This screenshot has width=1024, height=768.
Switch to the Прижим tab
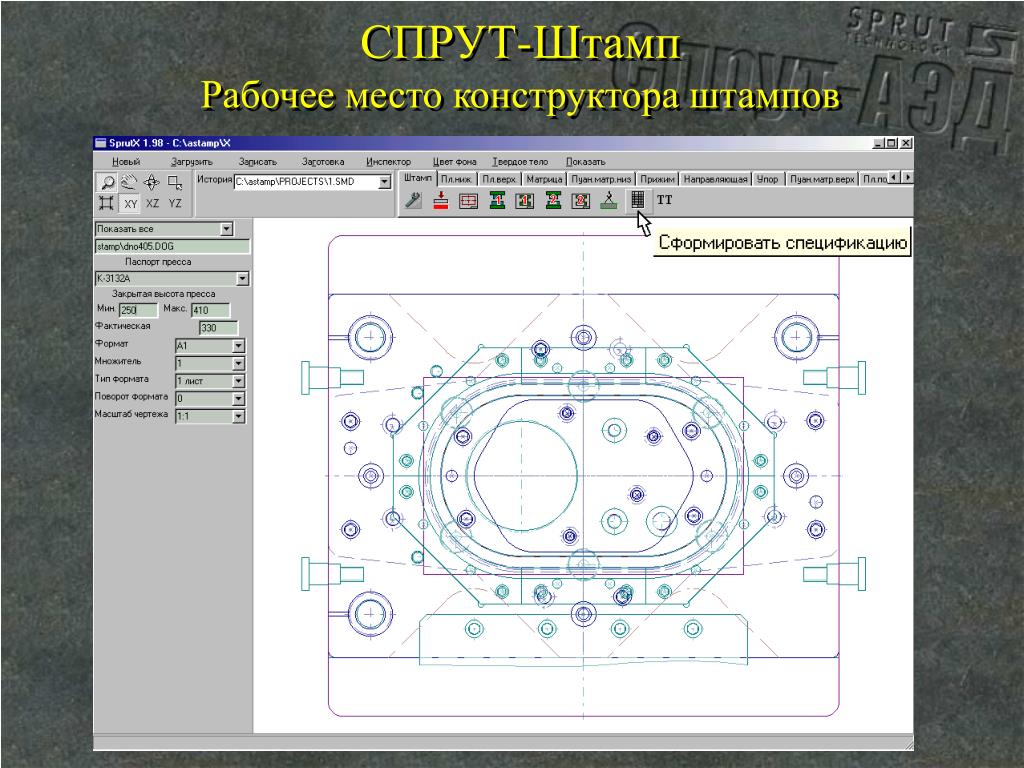657,179
